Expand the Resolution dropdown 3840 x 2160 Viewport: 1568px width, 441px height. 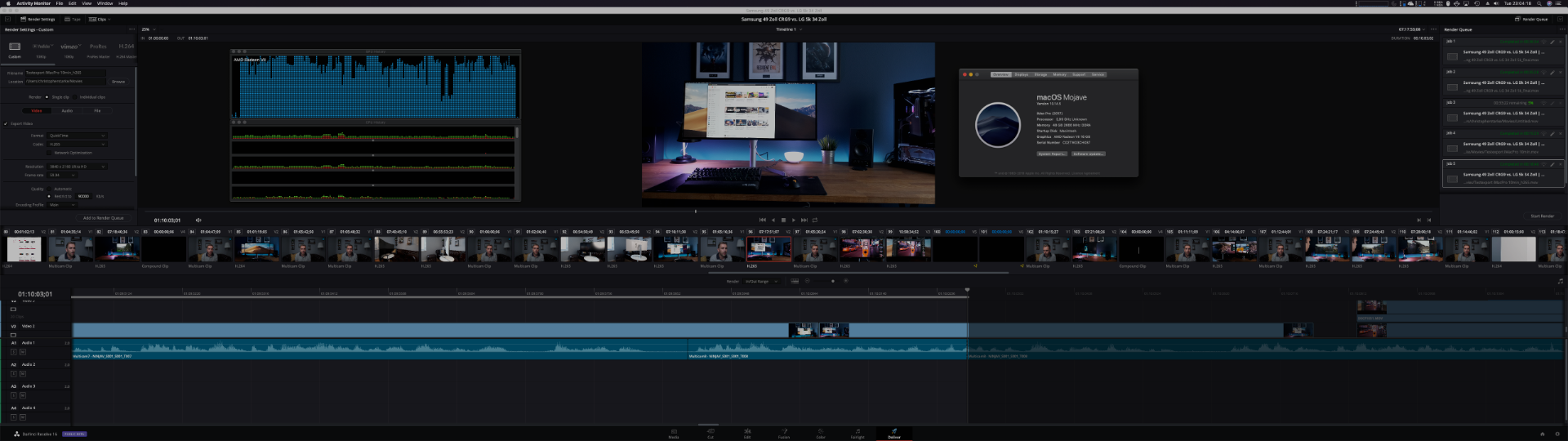click(x=77, y=167)
